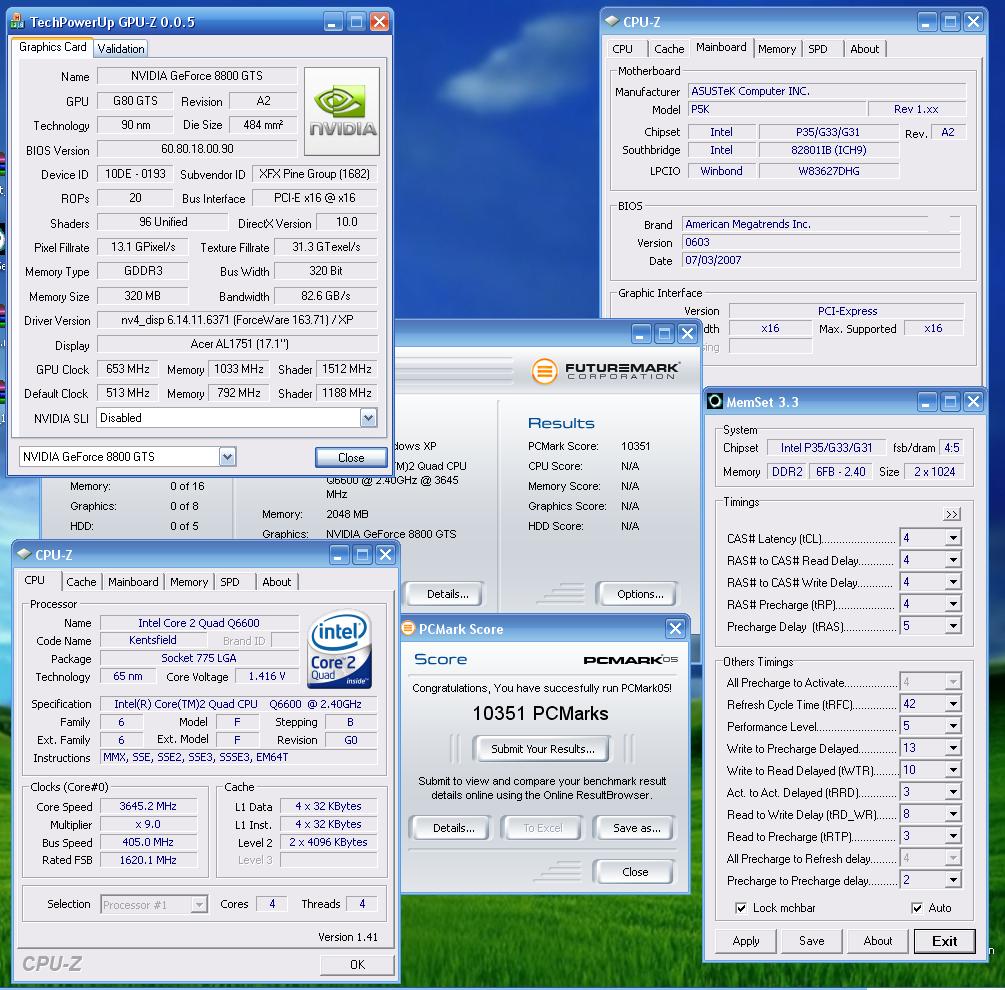The width and height of the screenshot is (1005, 990).
Task: Click Close in the PCMark Score dialog
Action: coord(635,872)
